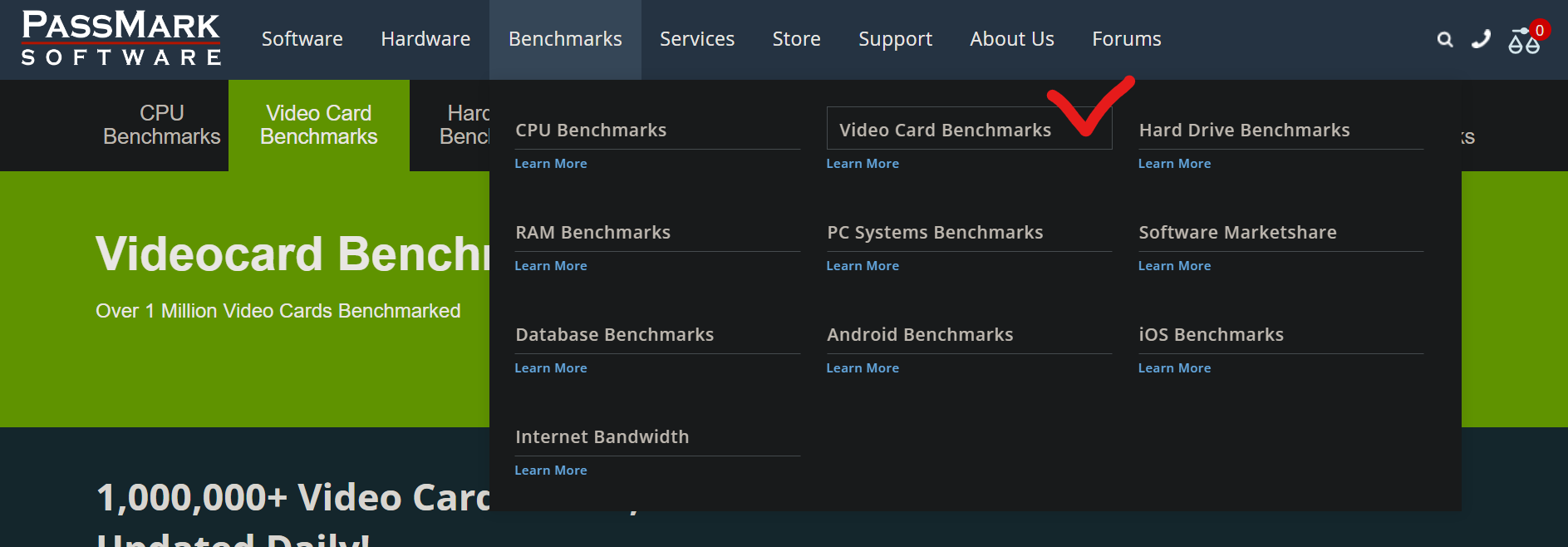Viewport: 1568px width, 547px height.
Task: Open the Benchmarks menu
Action: coord(565,39)
